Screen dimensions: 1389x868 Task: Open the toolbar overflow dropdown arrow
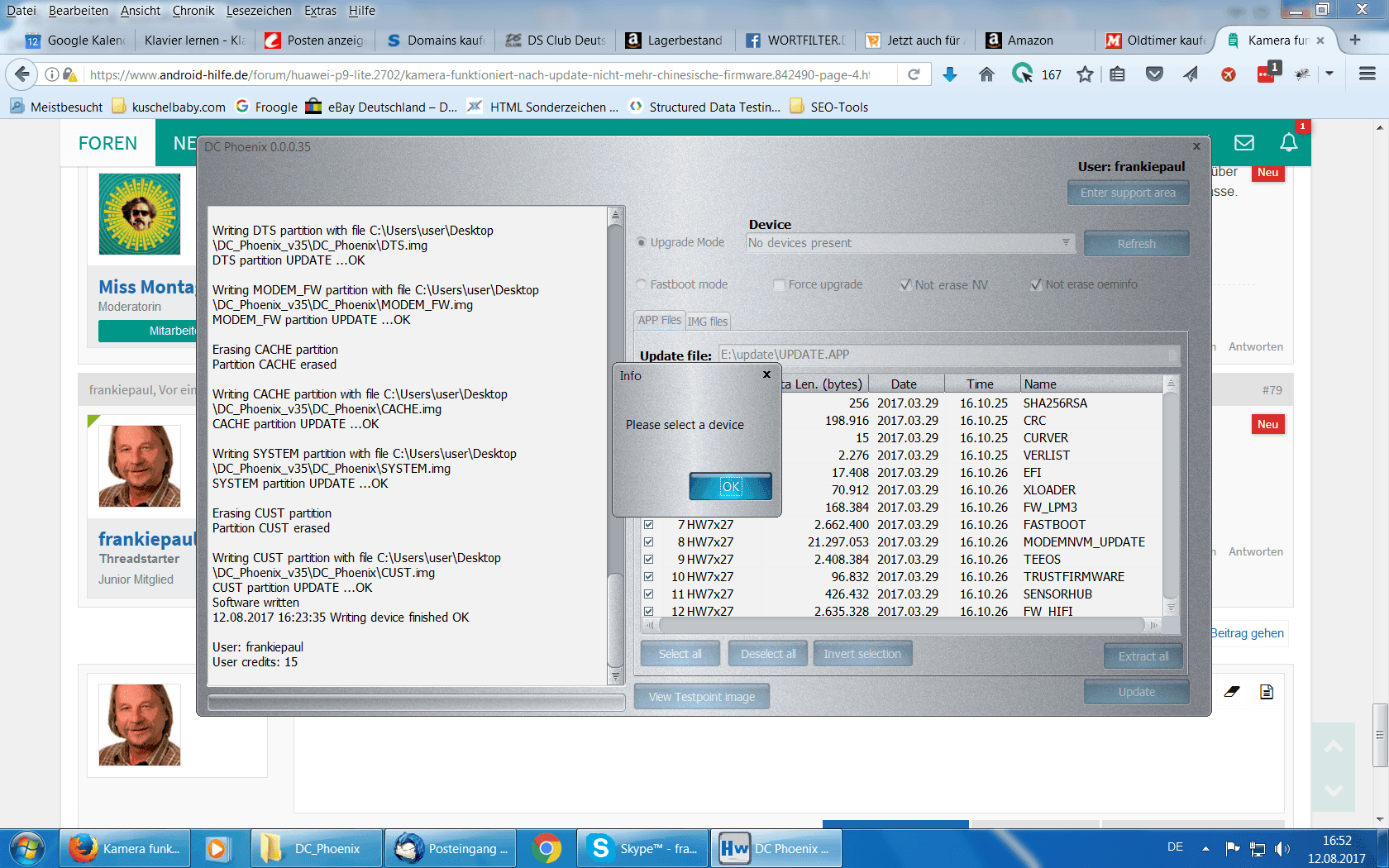[x=1329, y=74]
